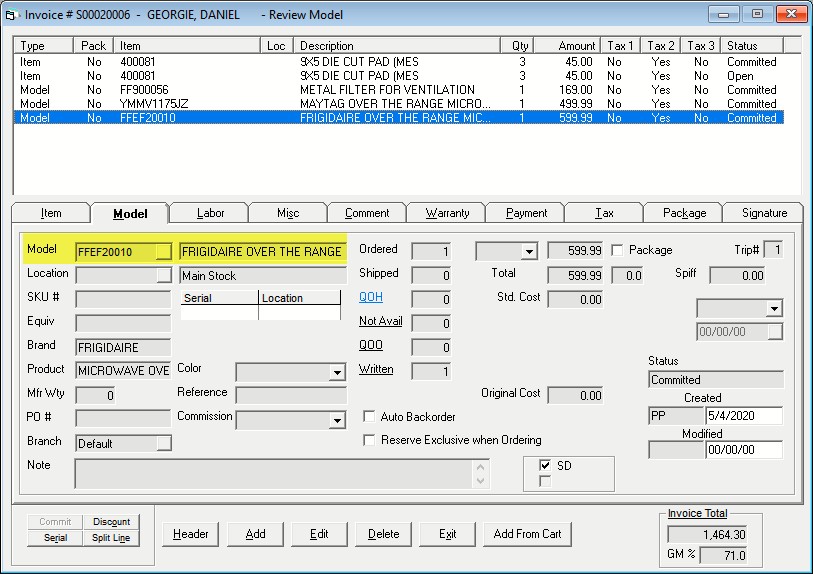Viewport: 813px width, 574px height.
Task: Click the Edit button
Action: coord(319,534)
